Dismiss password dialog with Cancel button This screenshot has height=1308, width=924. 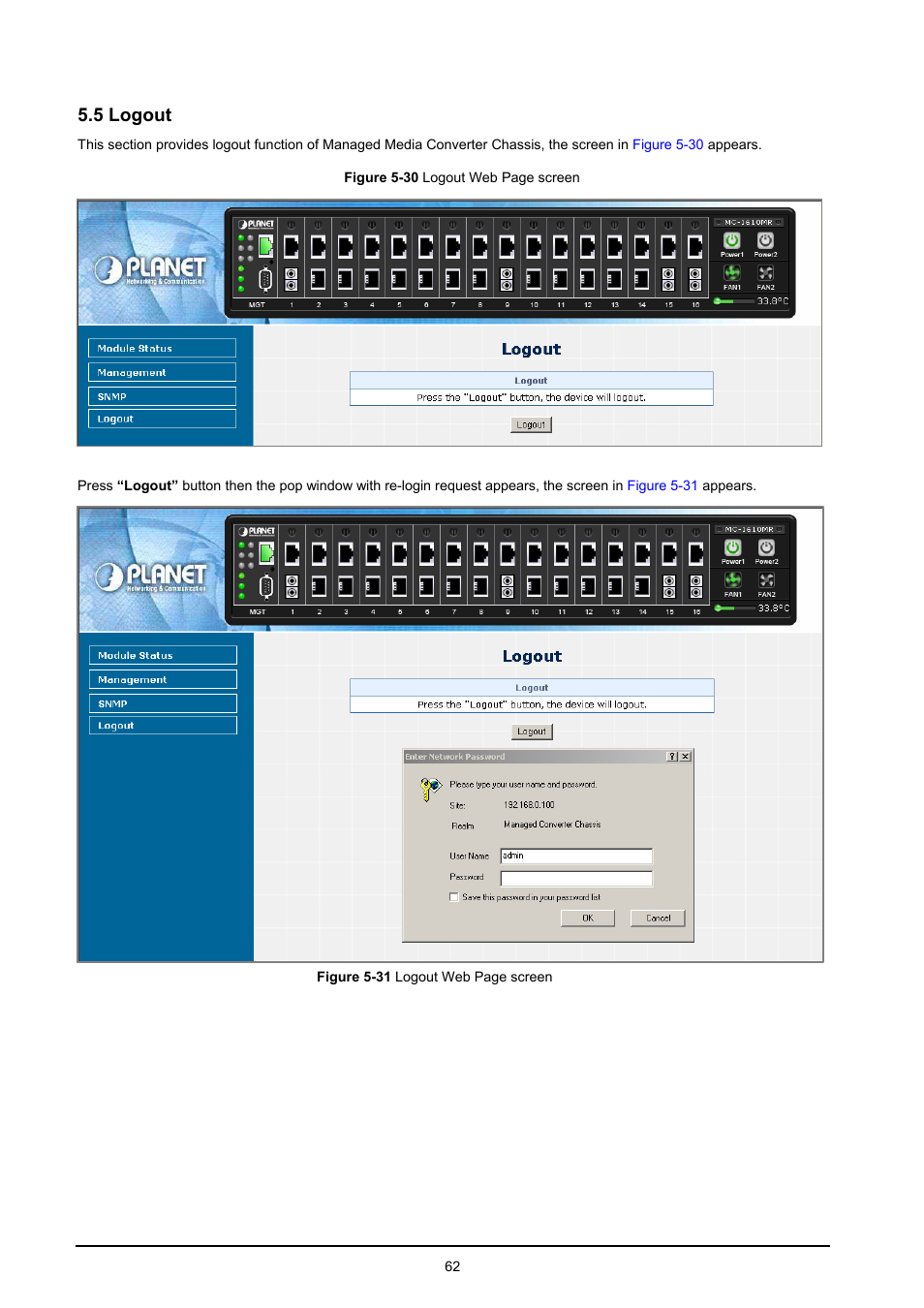coord(658,918)
